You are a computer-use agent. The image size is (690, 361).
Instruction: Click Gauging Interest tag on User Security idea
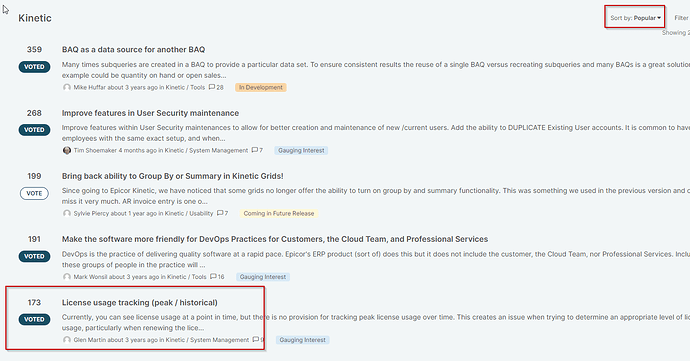tap(301, 151)
